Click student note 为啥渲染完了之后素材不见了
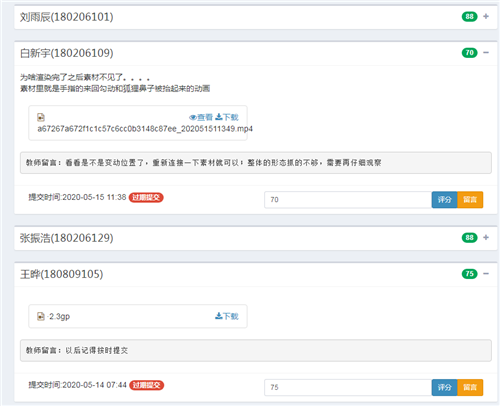This screenshot has height=406, width=500. [x=85, y=77]
